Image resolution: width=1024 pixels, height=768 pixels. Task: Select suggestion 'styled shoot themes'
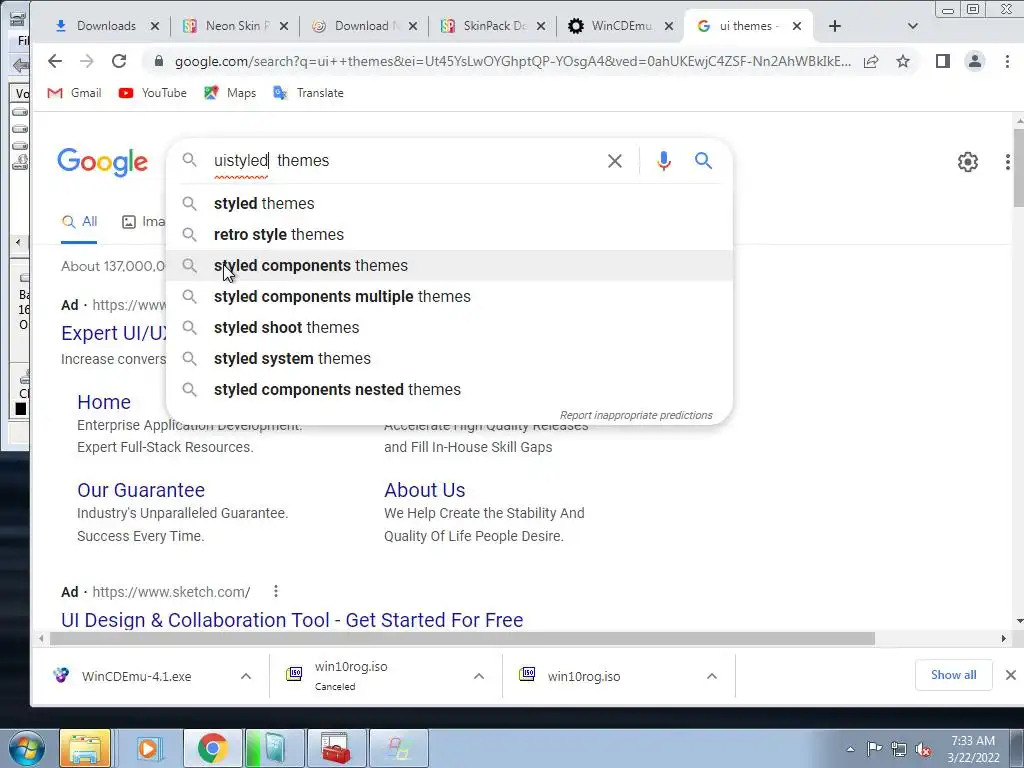449,328
